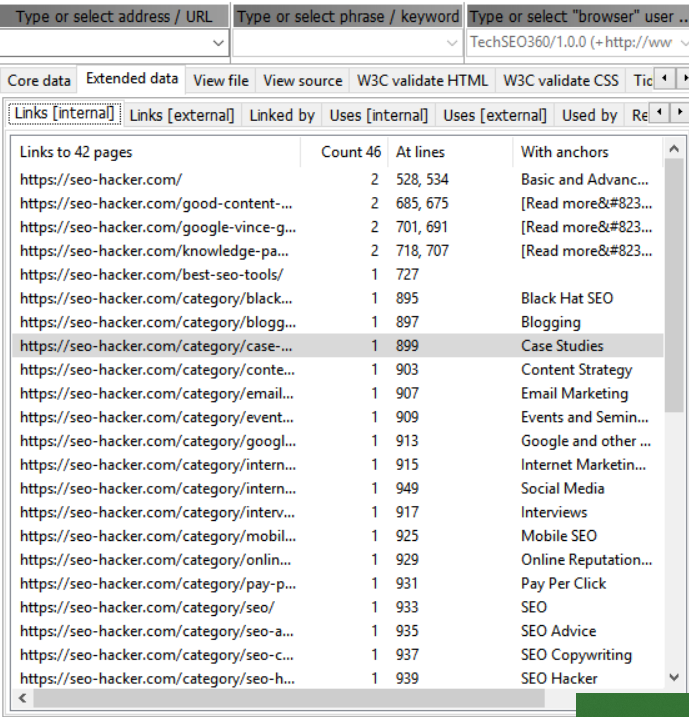
Task: Select the View source tab
Action: 302,80
